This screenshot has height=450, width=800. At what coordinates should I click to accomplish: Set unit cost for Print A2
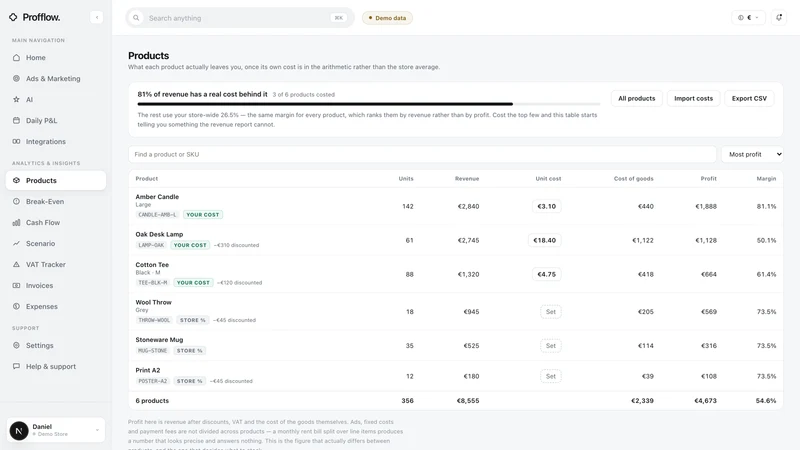point(551,376)
